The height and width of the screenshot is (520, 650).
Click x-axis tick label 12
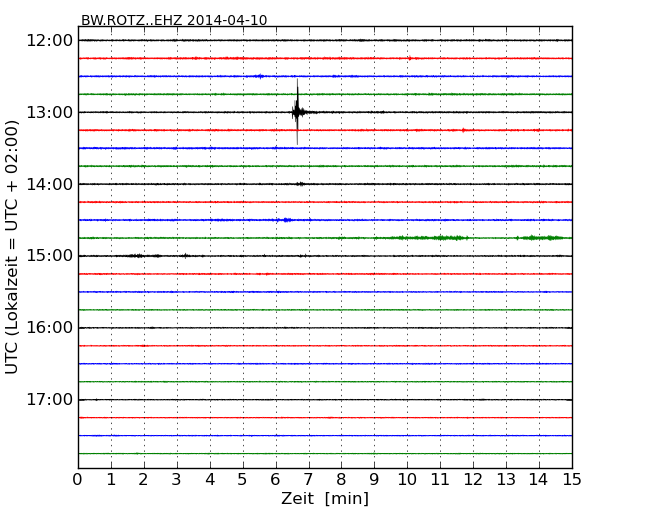(x=473, y=480)
